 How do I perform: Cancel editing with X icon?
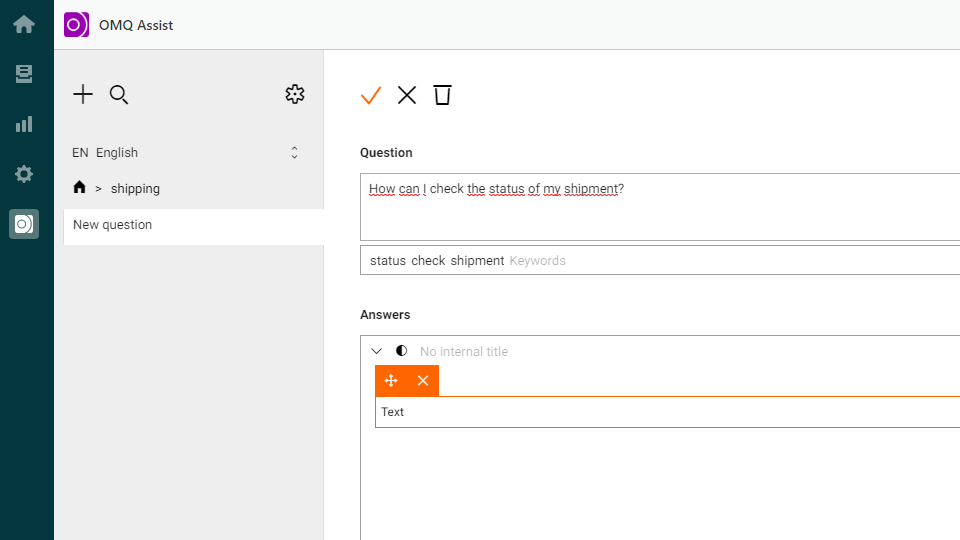tap(407, 96)
